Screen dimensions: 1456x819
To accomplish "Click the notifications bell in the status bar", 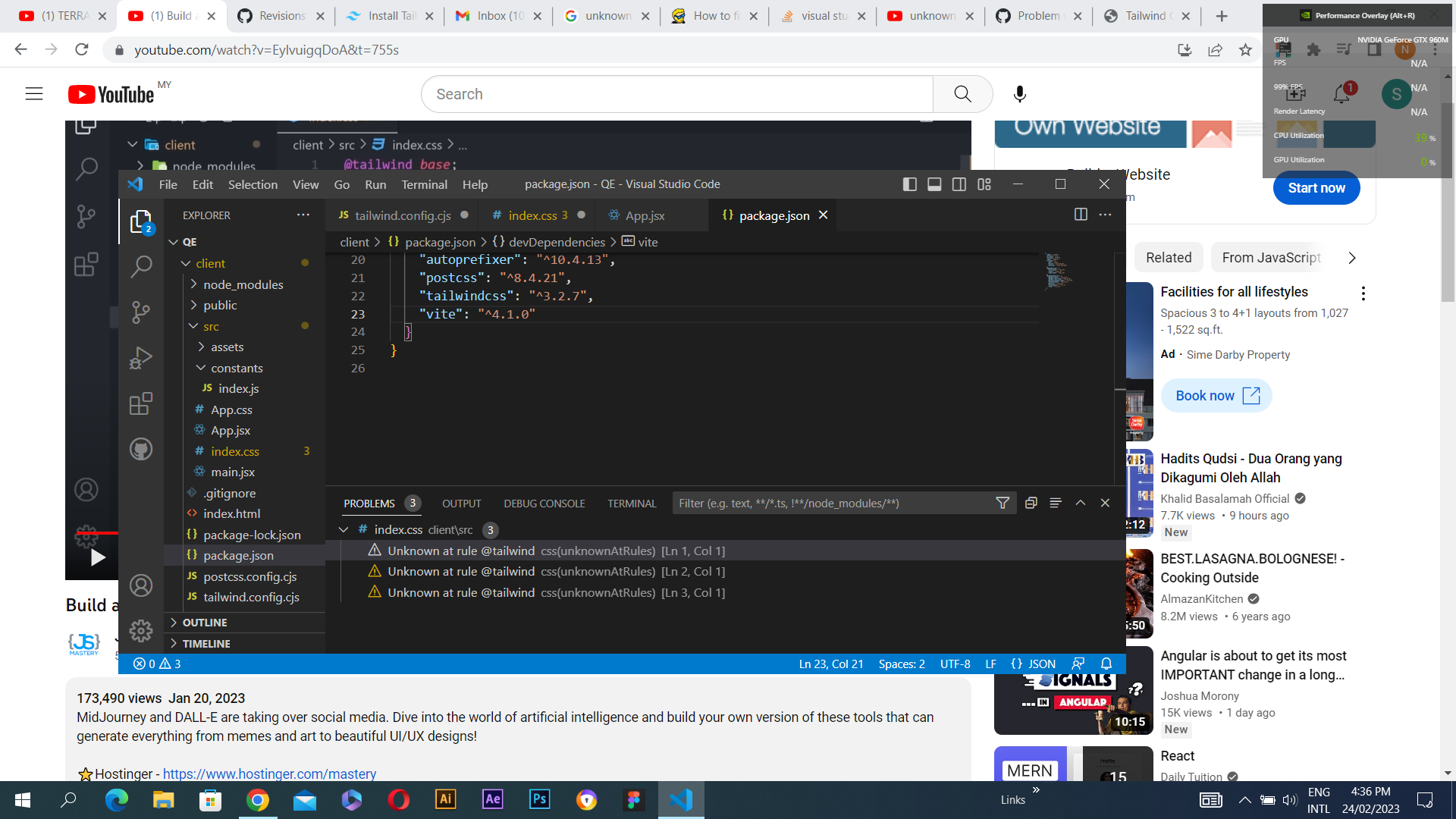I will click(1106, 664).
